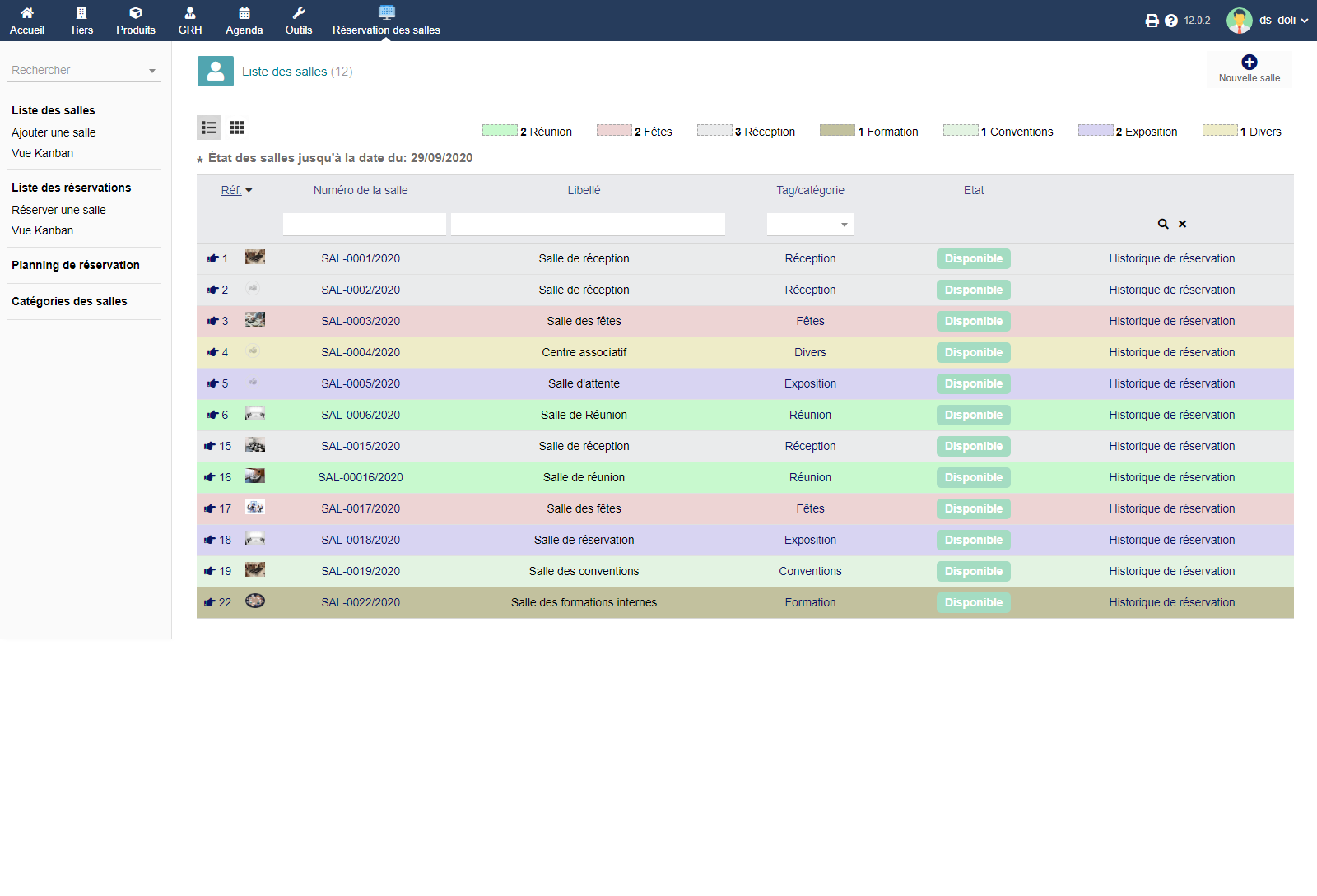The width and height of the screenshot is (1317, 896).
Task: Click the Nouvelle salle plus icon
Action: click(x=1249, y=63)
